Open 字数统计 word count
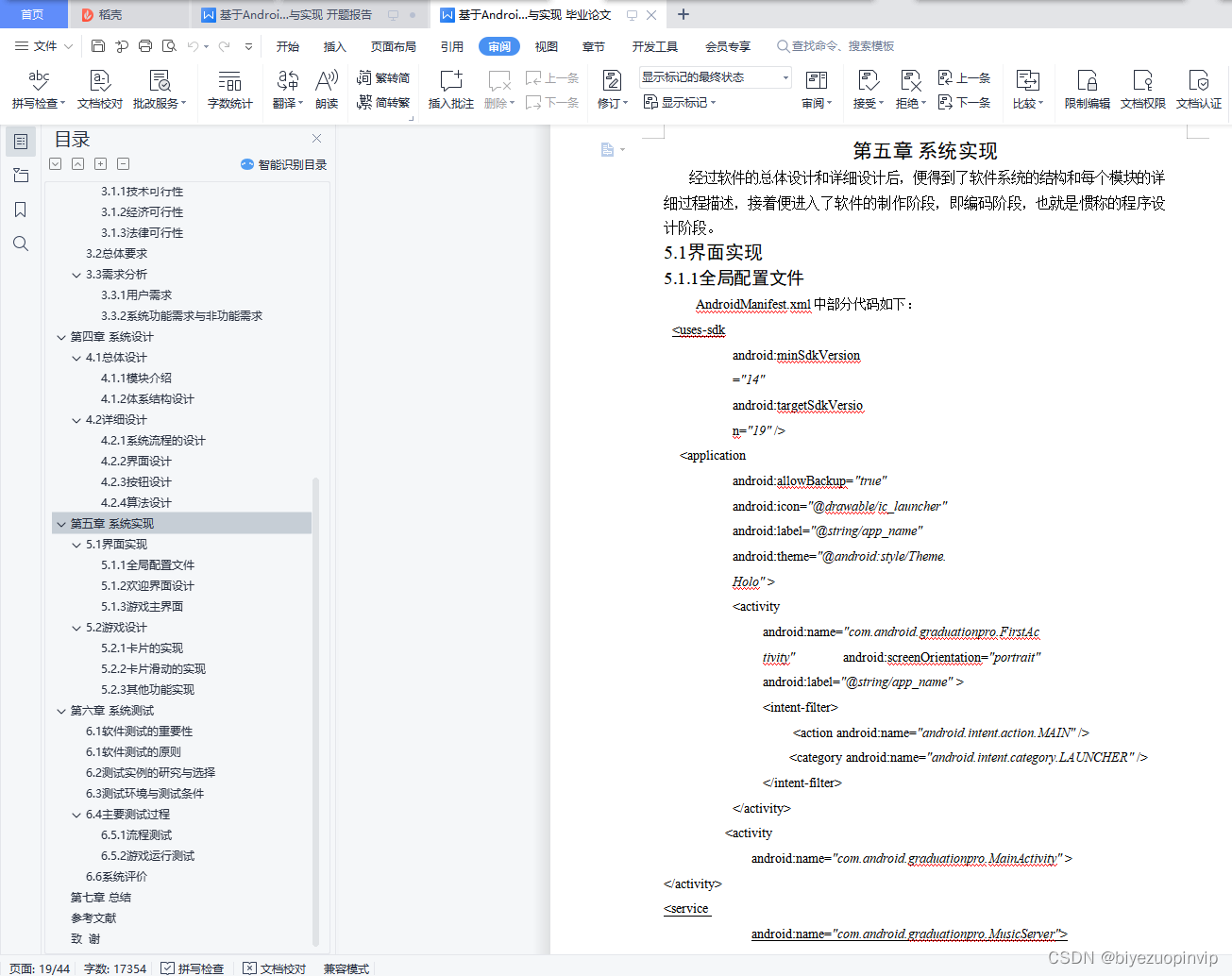Viewport: 1232px width, 976px height. point(229,90)
